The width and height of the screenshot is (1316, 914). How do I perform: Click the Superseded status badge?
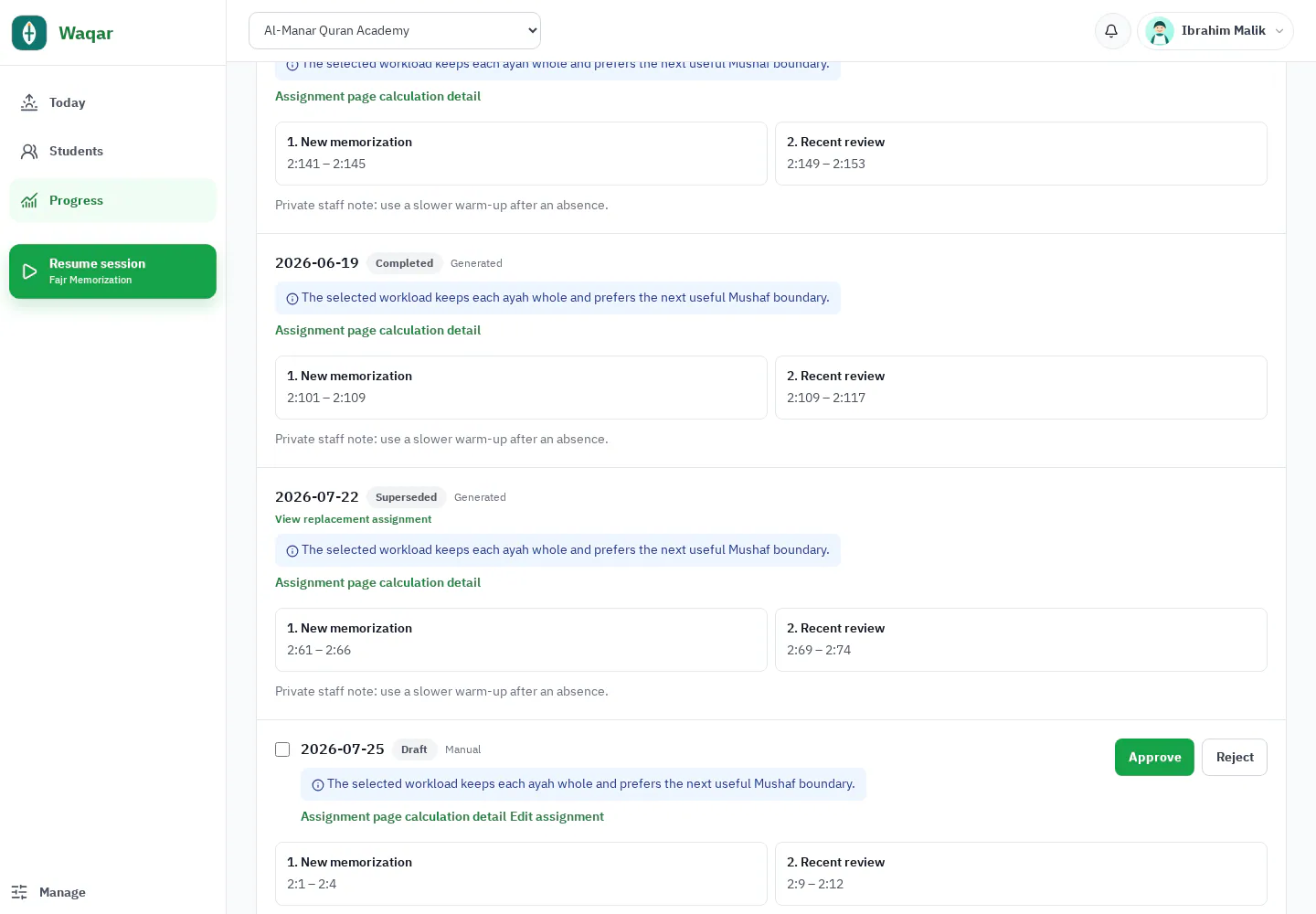[x=406, y=497]
